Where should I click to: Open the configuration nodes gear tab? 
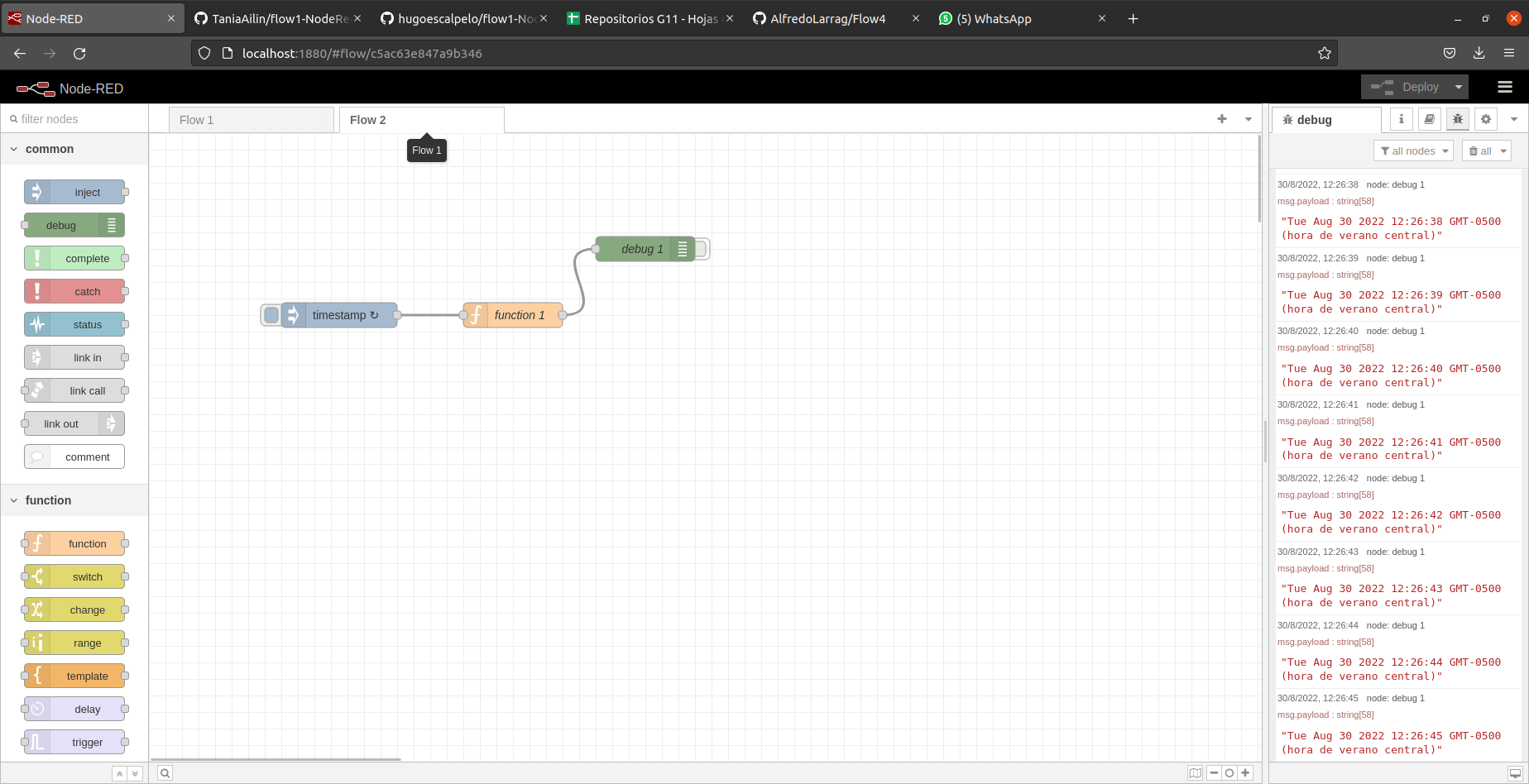pyautogui.click(x=1485, y=119)
